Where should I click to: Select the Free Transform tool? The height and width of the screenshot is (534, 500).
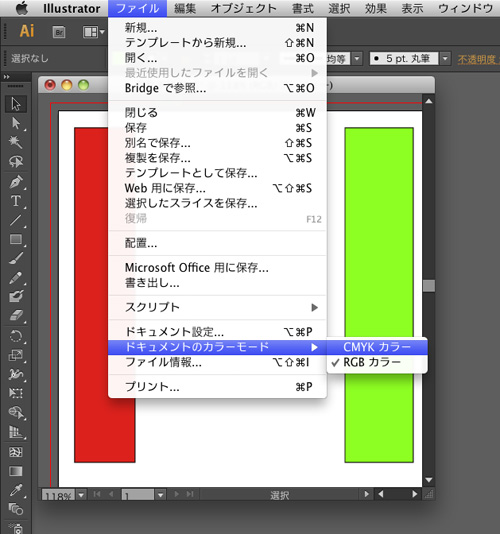coord(16,393)
